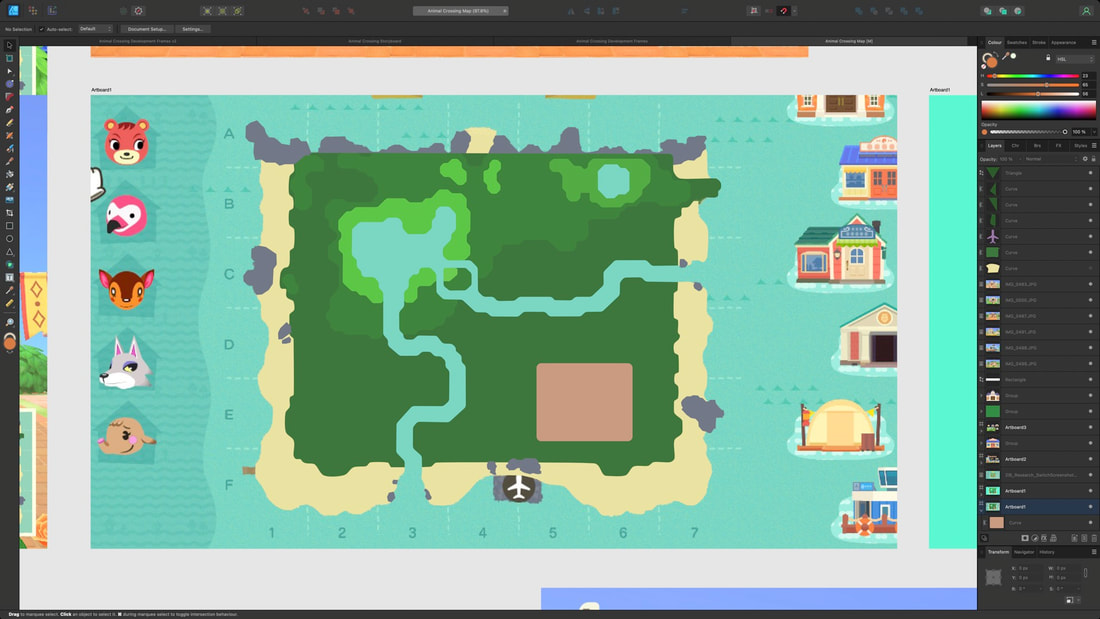Delete the selected layer with trash icon
This screenshot has height=619, width=1100.
[1094, 538]
